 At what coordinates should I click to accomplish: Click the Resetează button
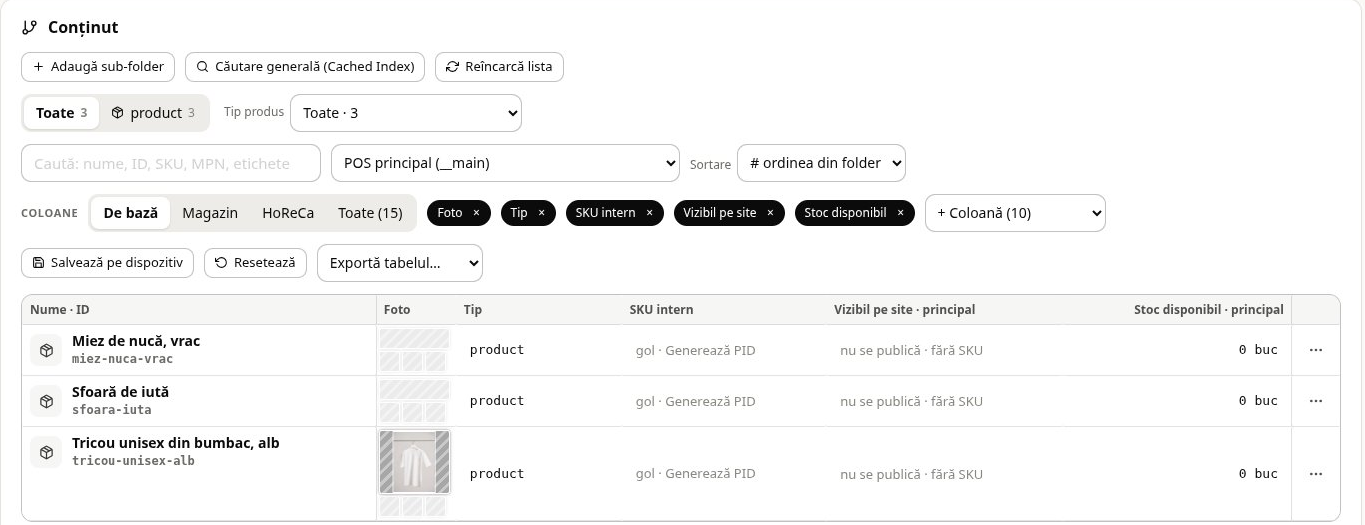tap(255, 263)
